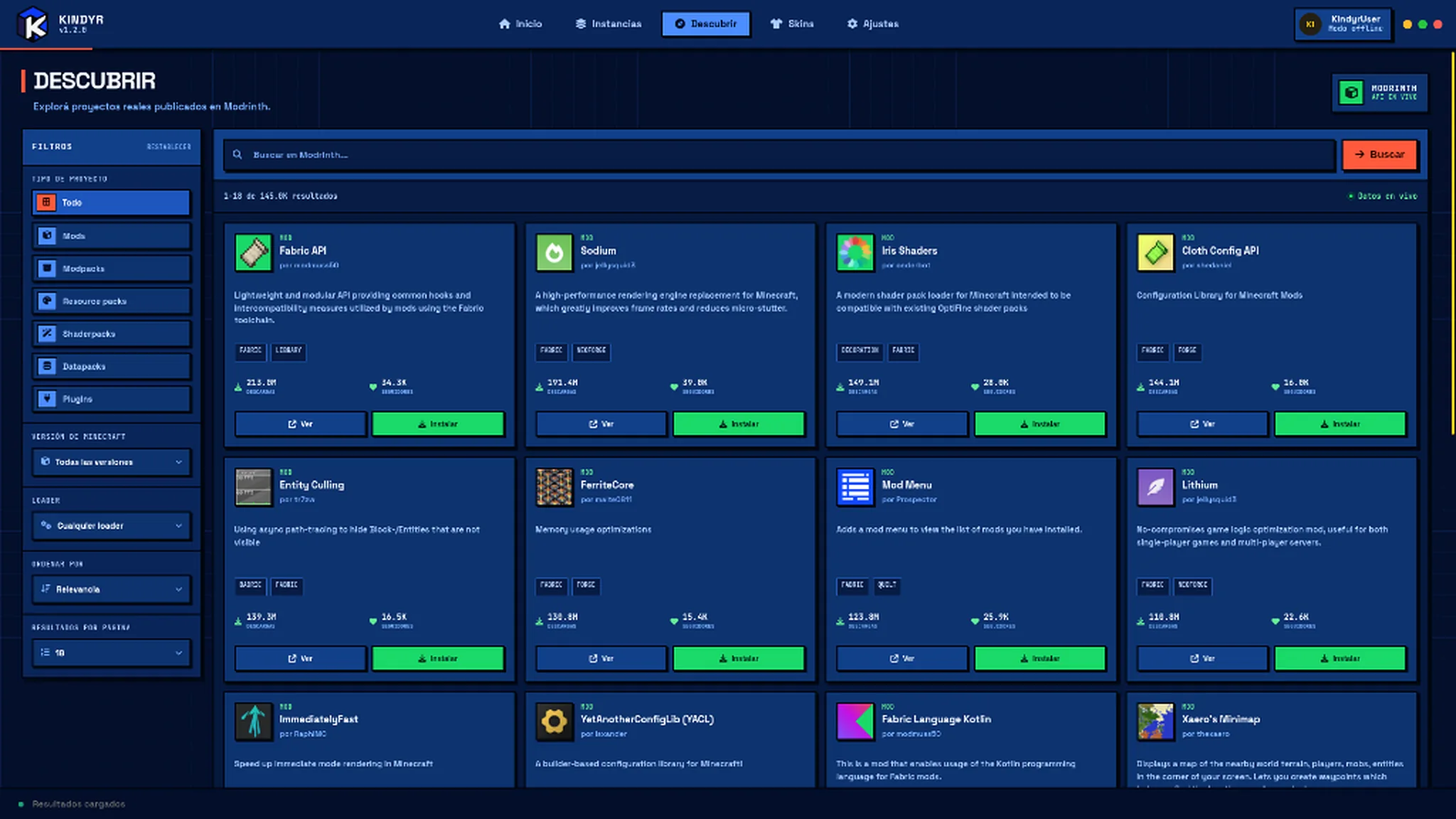1456x819 pixels.
Task: Click the orange Buscar button
Action: pos(1379,154)
